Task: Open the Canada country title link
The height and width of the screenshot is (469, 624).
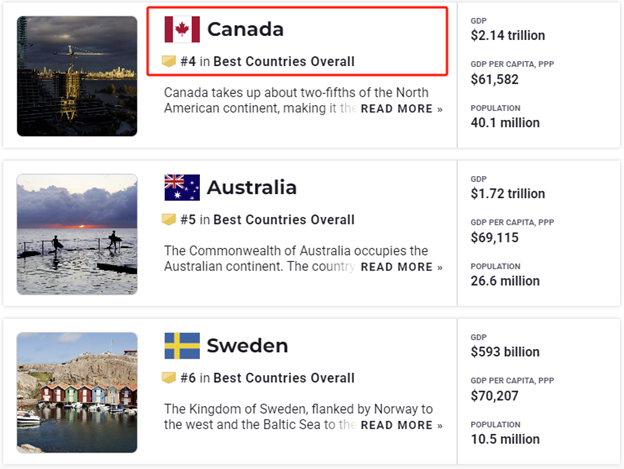Action: [246, 29]
